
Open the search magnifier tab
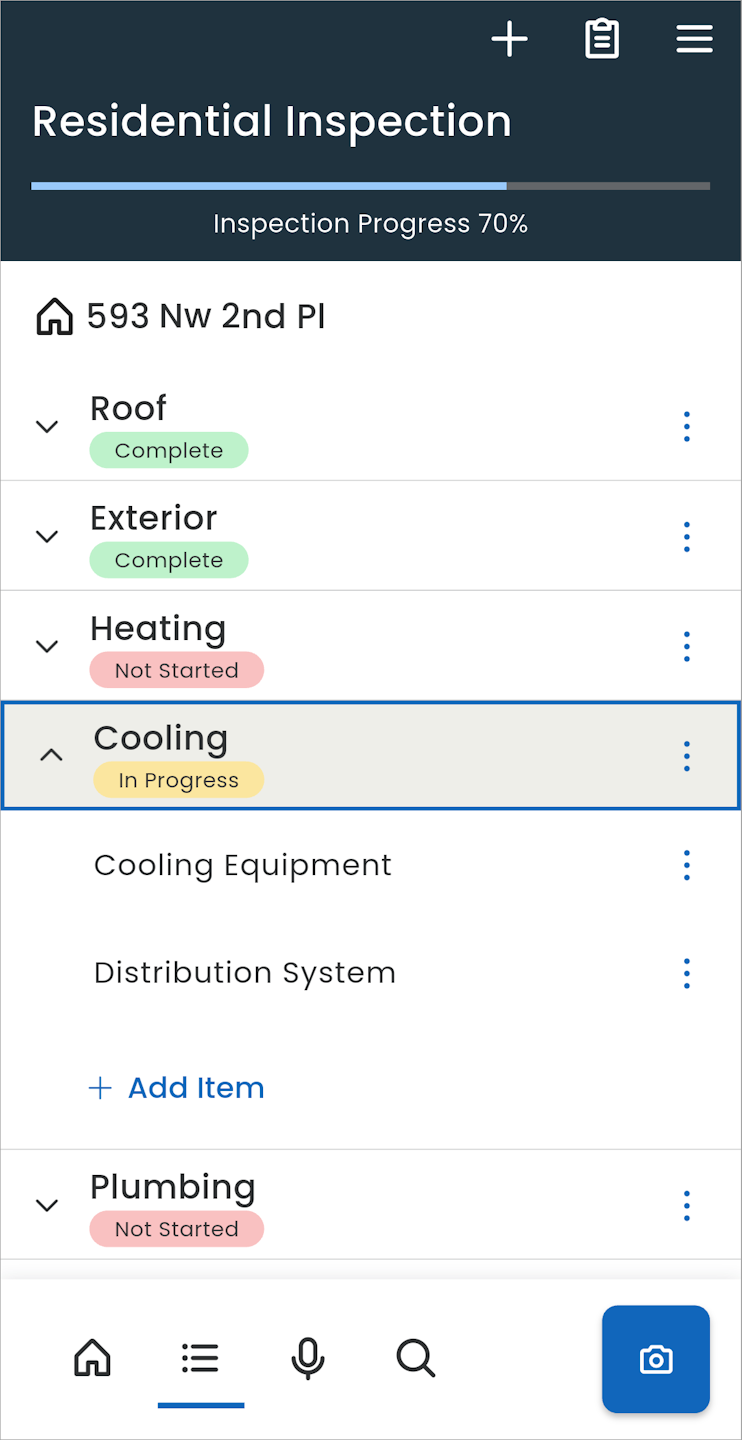click(x=415, y=1359)
